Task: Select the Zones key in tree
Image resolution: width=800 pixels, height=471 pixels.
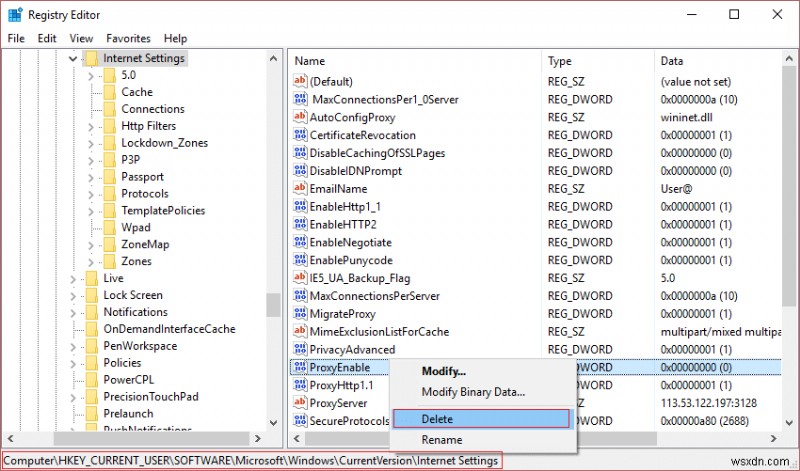Action: coord(136,261)
